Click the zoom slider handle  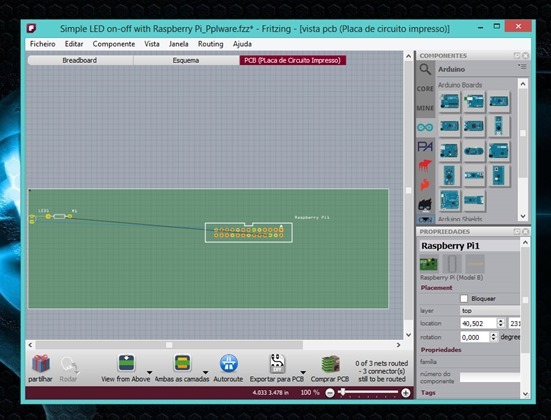[x=343, y=392]
